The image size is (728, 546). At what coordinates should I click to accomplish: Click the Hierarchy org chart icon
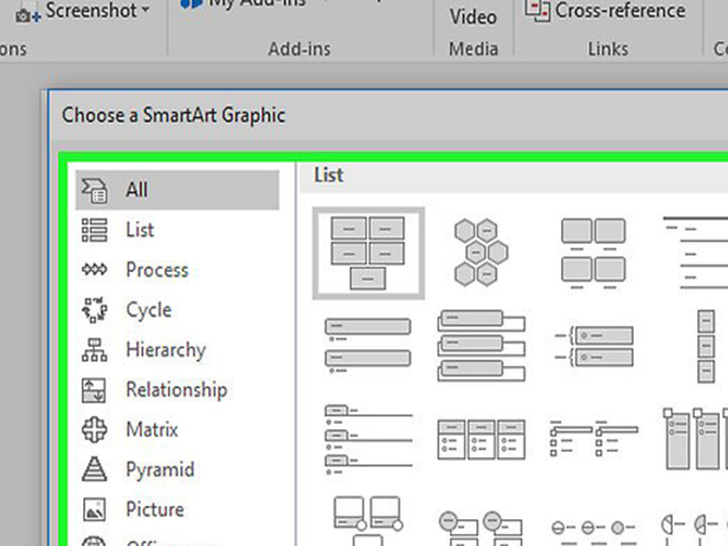94,350
